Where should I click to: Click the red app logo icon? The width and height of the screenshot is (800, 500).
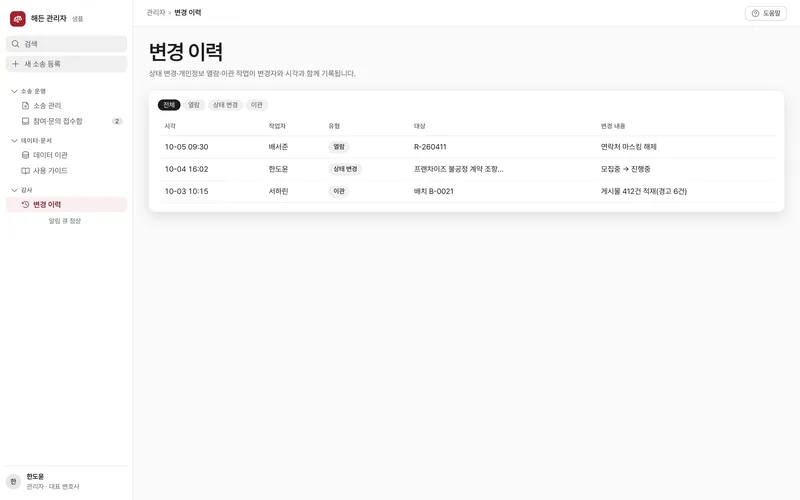click(18, 19)
